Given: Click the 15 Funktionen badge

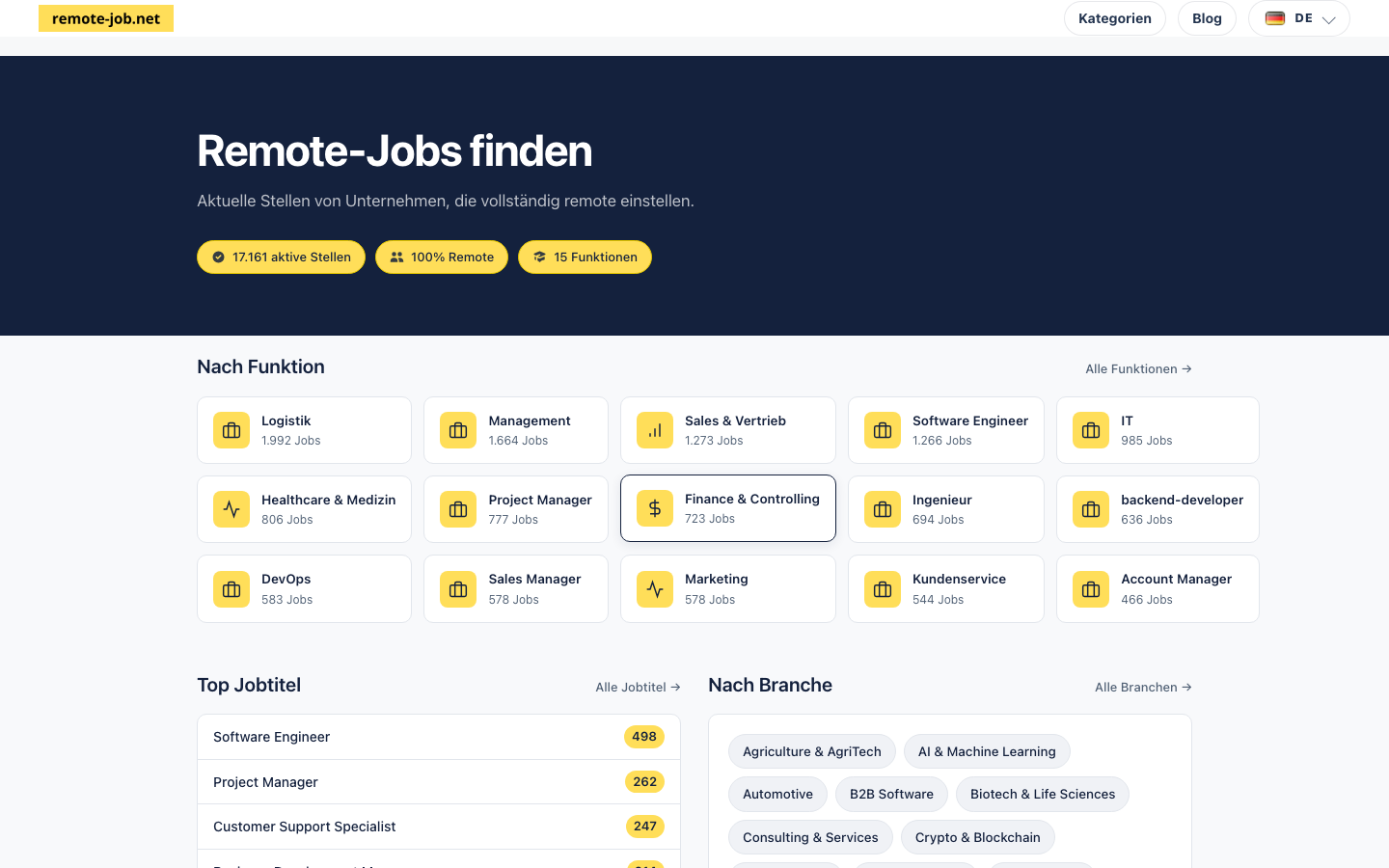Looking at the screenshot, I should coord(585,257).
